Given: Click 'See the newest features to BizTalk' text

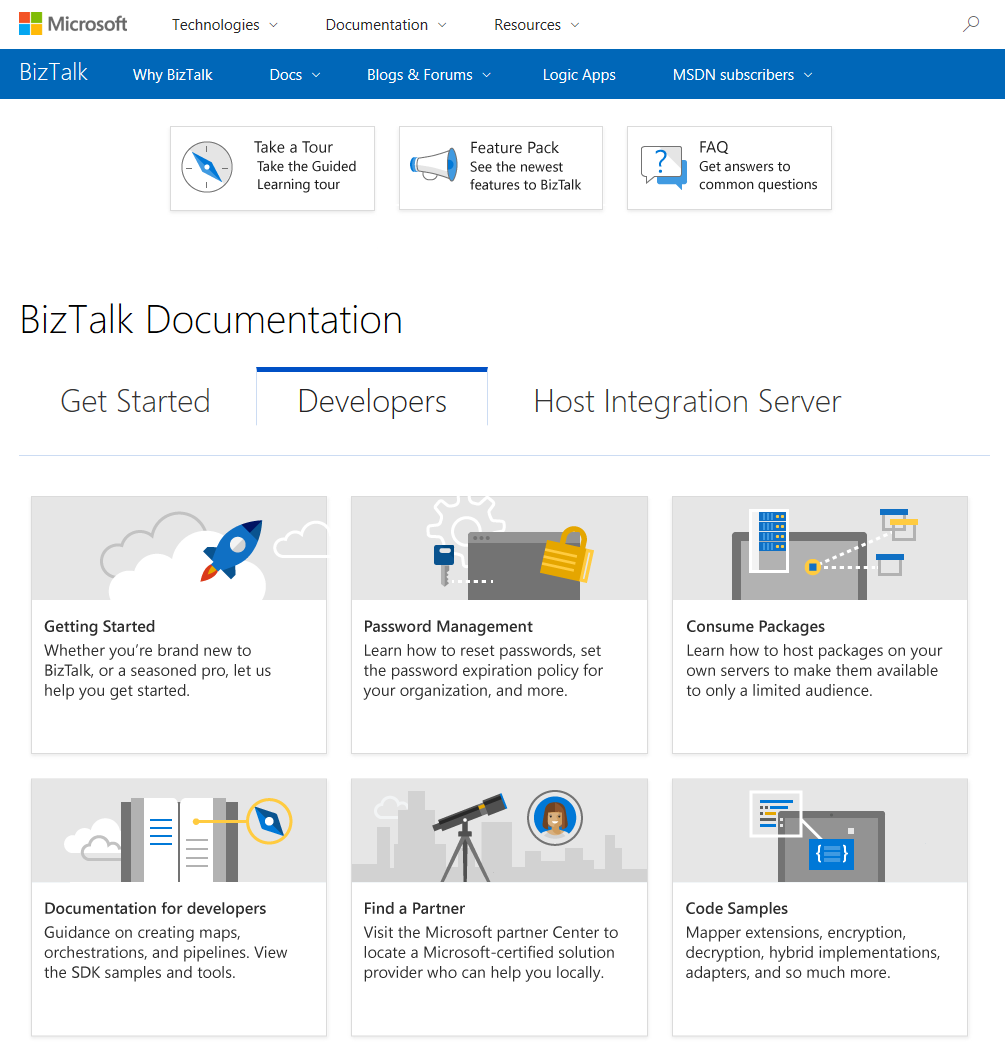Looking at the screenshot, I should (525, 176).
